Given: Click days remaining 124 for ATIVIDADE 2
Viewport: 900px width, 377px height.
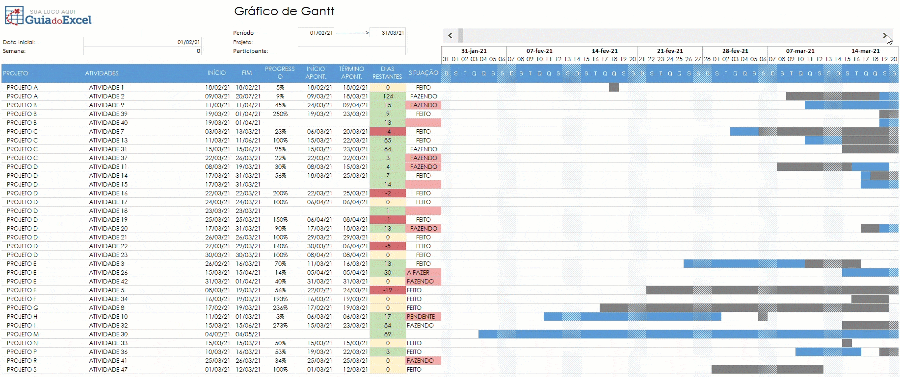Looking at the screenshot, I should coord(388,96).
